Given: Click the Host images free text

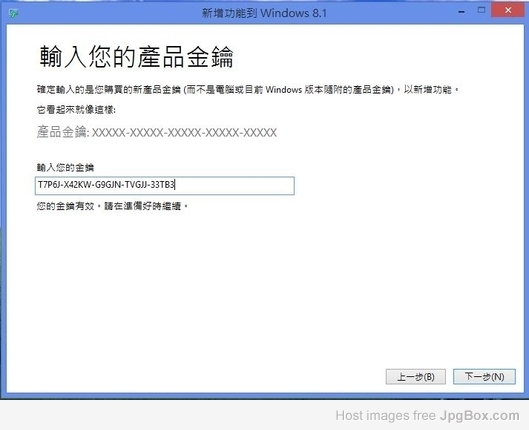Looking at the screenshot, I should pyautogui.click(x=386, y=415).
